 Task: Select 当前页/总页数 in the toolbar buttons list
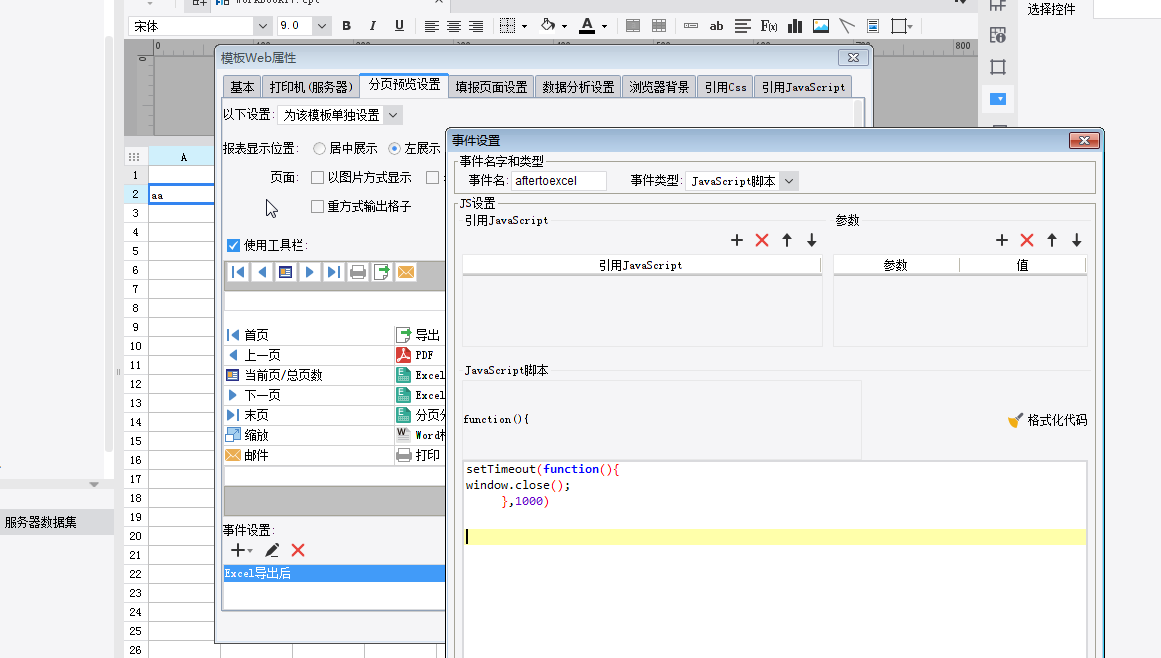[308, 375]
